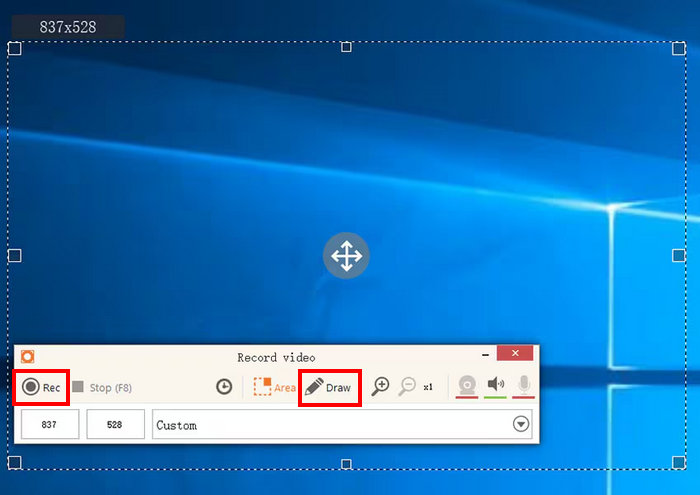Select the Area capture tool
Screen dimensions: 700x495
(274, 387)
